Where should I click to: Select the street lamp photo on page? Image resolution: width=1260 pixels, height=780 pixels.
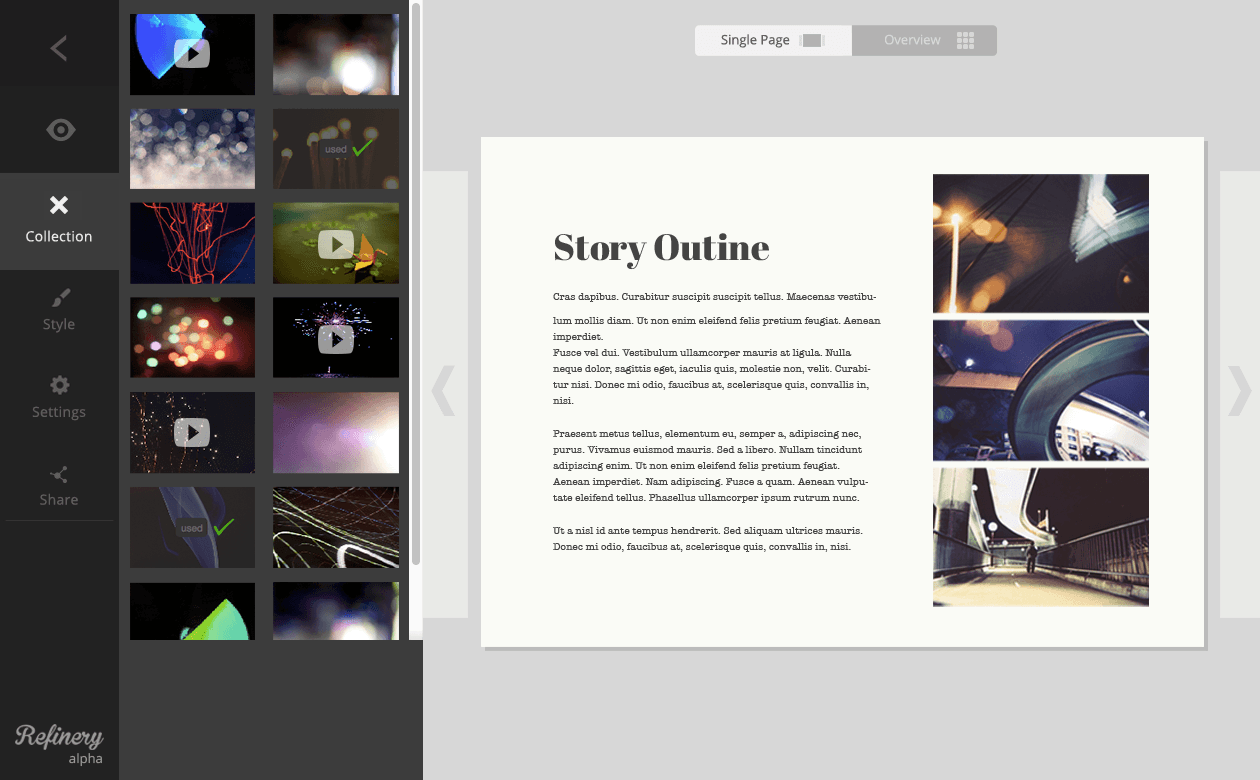(1040, 243)
